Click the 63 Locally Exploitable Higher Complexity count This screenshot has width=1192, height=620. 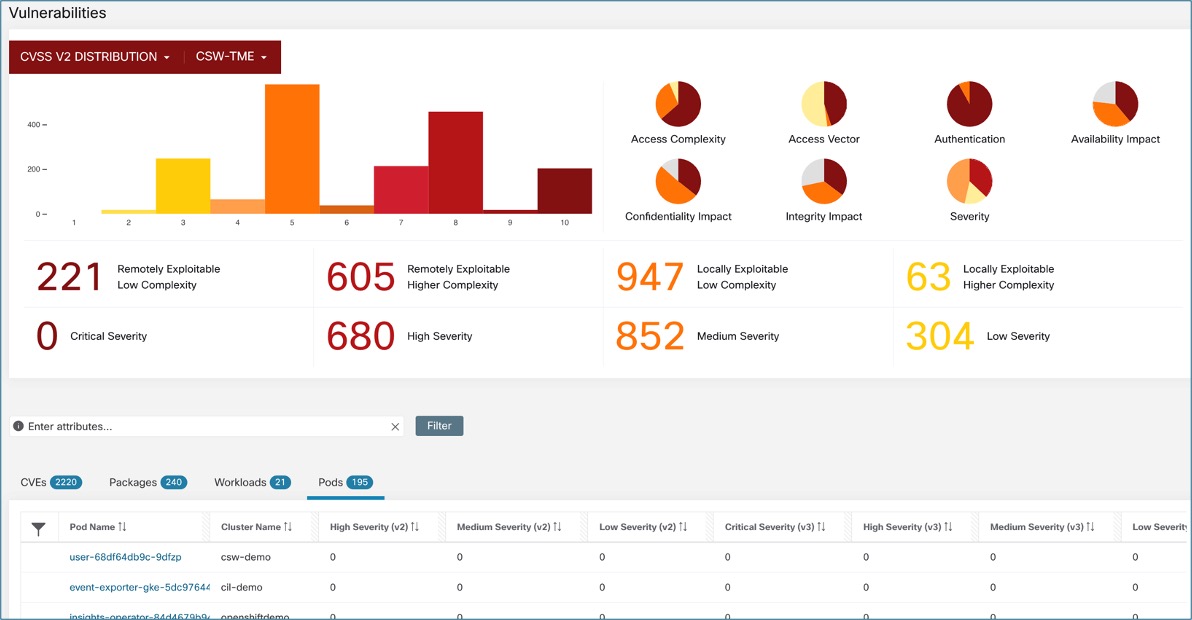pos(928,277)
